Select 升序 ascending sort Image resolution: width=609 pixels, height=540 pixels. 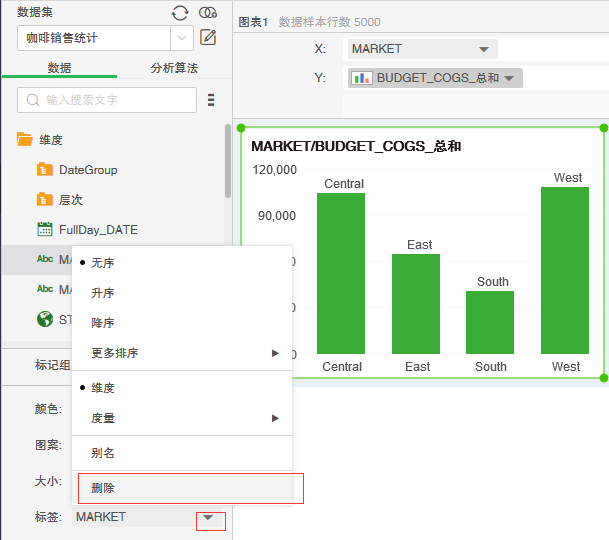pyautogui.click(x=103, y=293)
